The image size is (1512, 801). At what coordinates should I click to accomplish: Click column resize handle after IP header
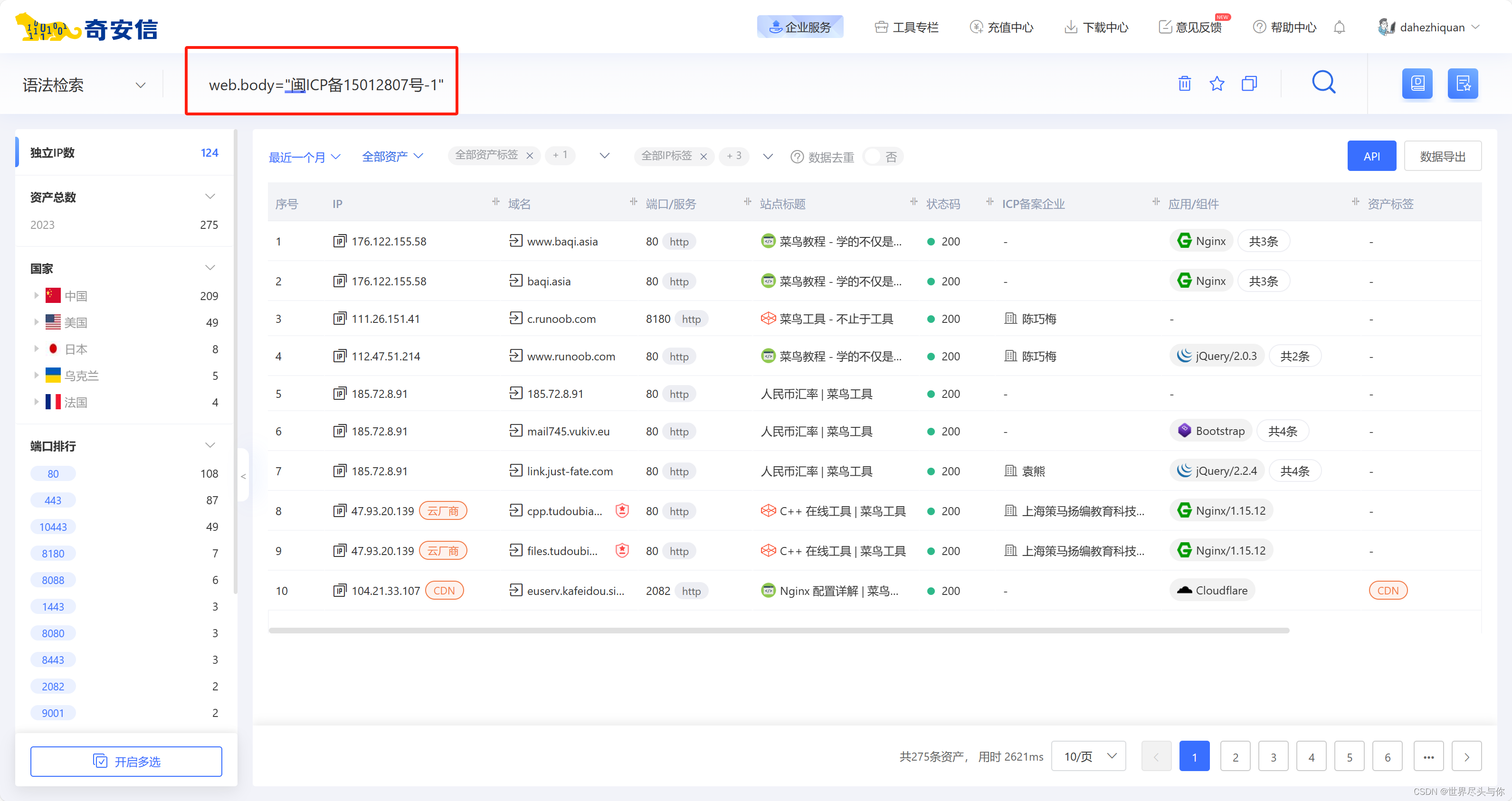[496, 202]
